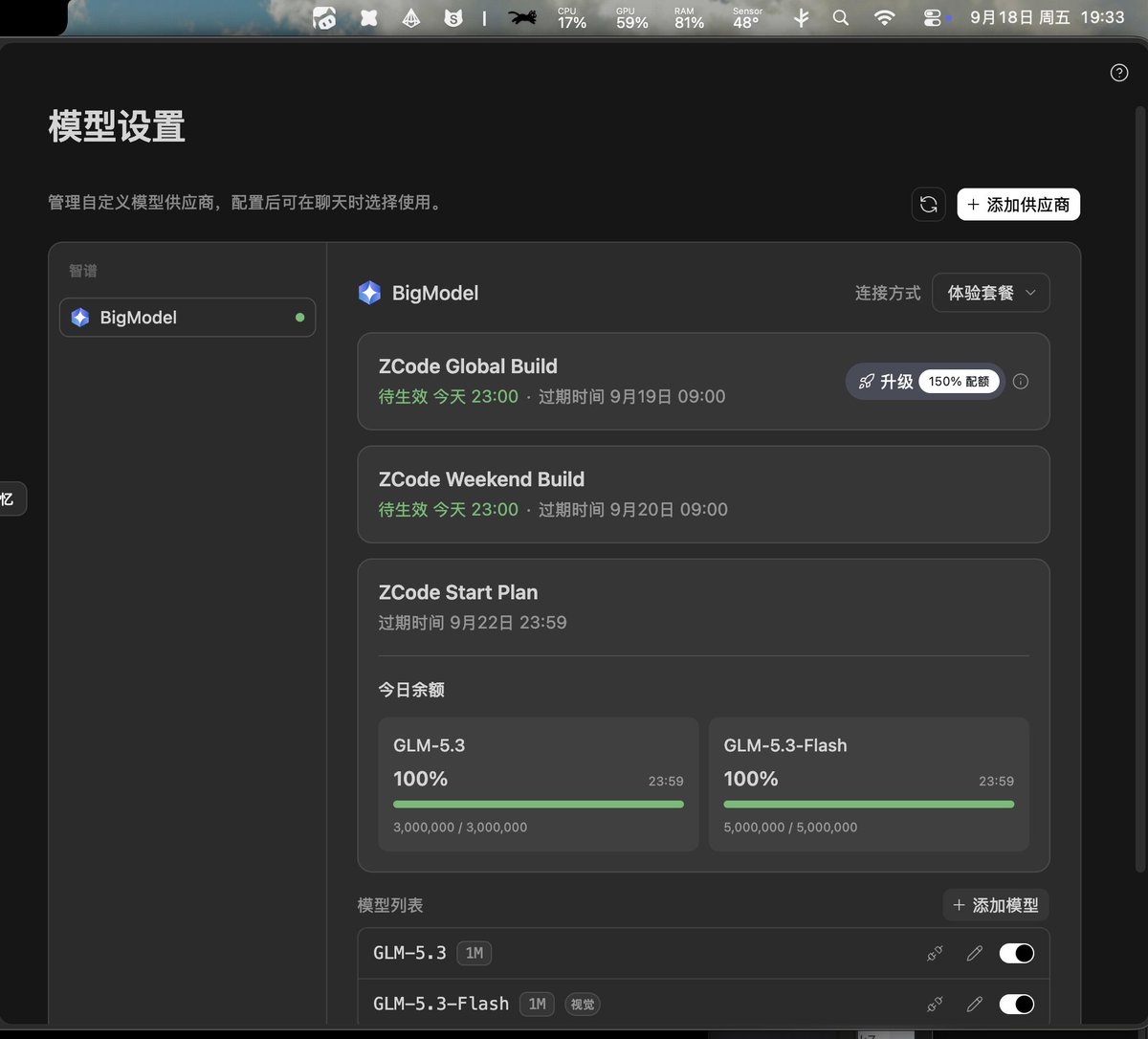Click the 150% 配额 badge
This screenshot has width=1148, height=1039.
pyautogui.click(x=959, y=381)
